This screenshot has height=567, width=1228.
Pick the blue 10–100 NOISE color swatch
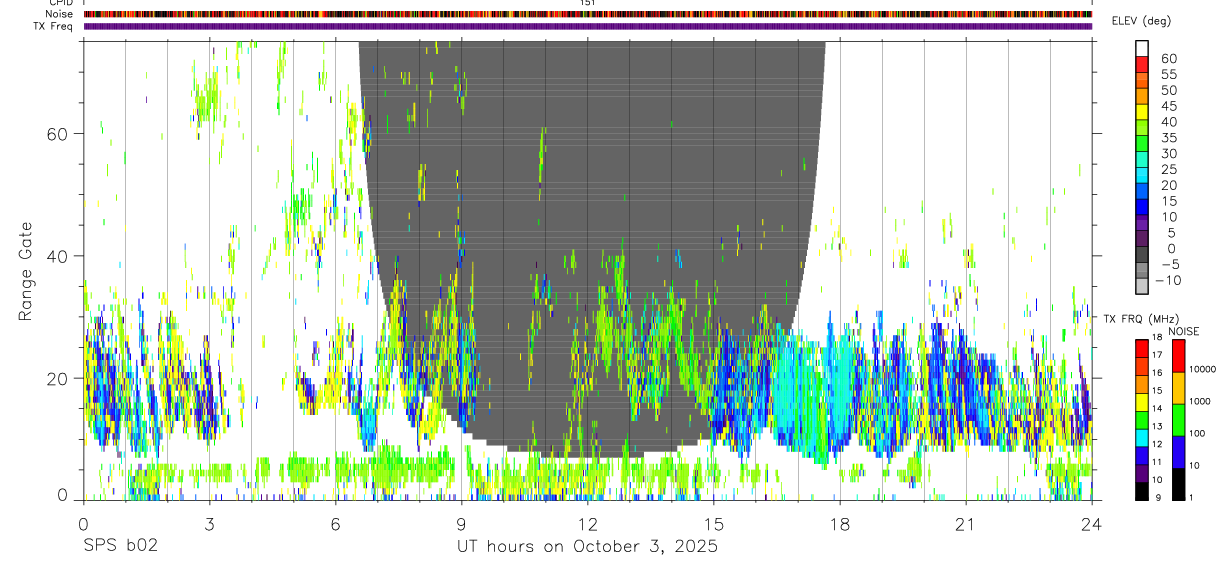(1178, 451)
